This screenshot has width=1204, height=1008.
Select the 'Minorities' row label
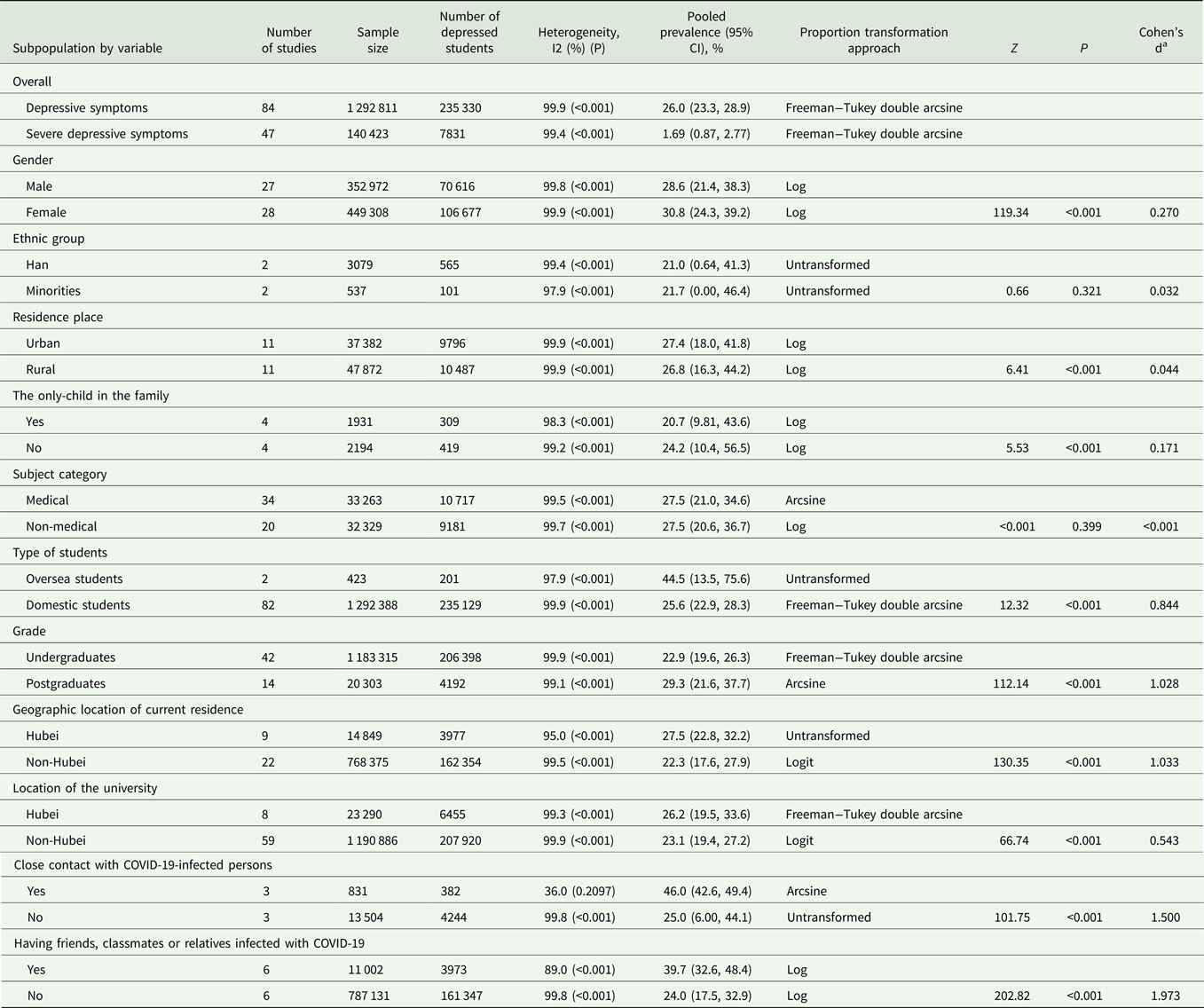click(x=53, y=291)
